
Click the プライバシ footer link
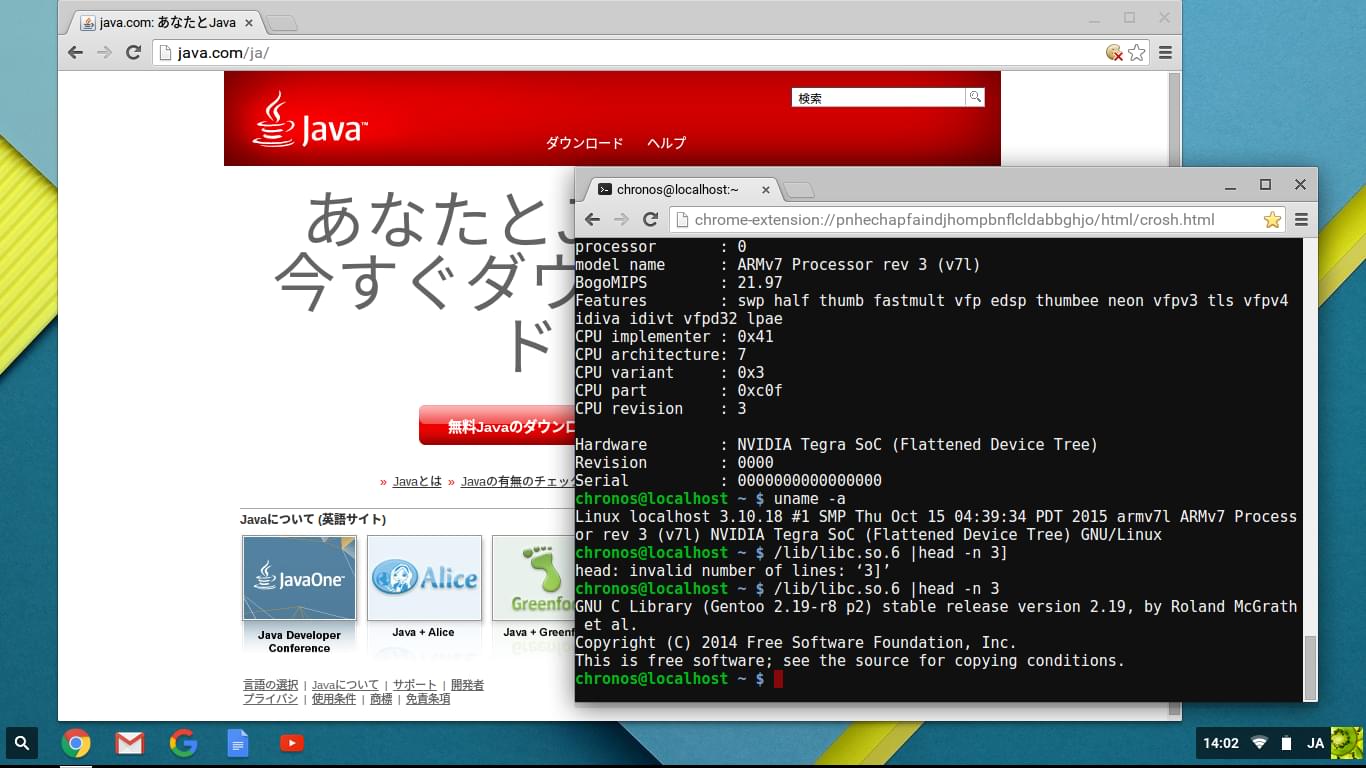tap(271, 699)
